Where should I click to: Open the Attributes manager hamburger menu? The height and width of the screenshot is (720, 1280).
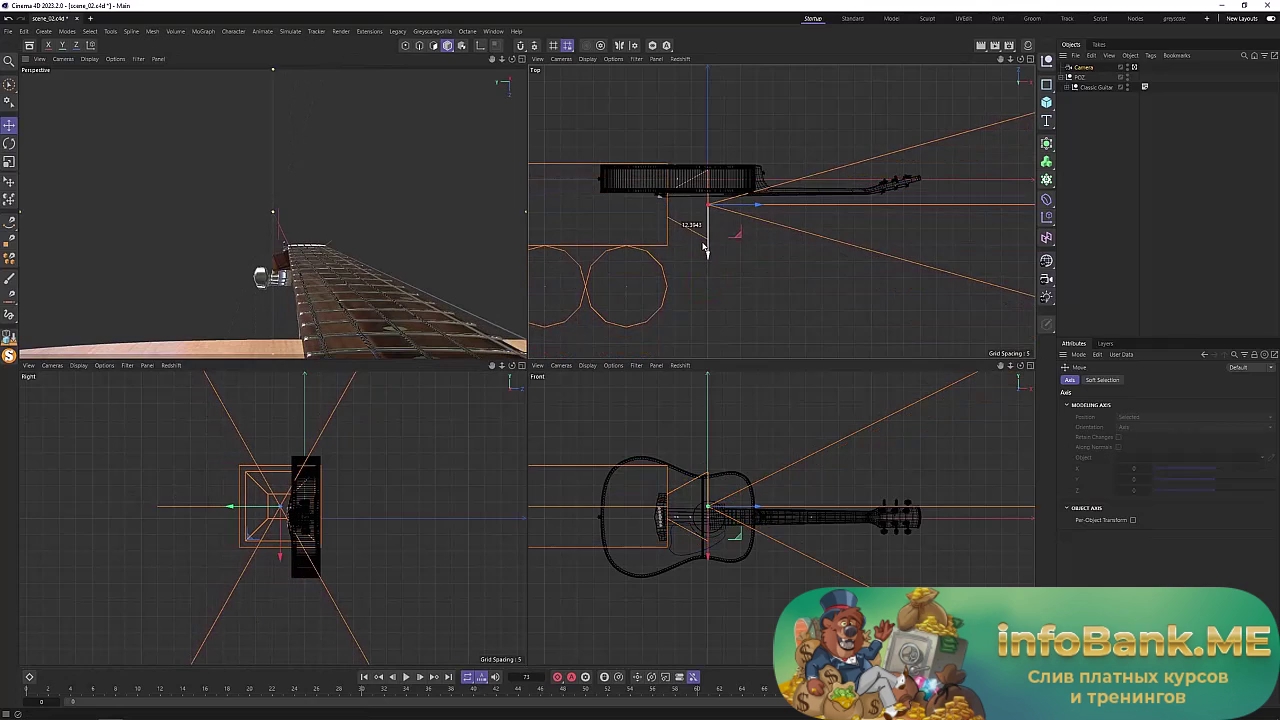pos(1065,355)
